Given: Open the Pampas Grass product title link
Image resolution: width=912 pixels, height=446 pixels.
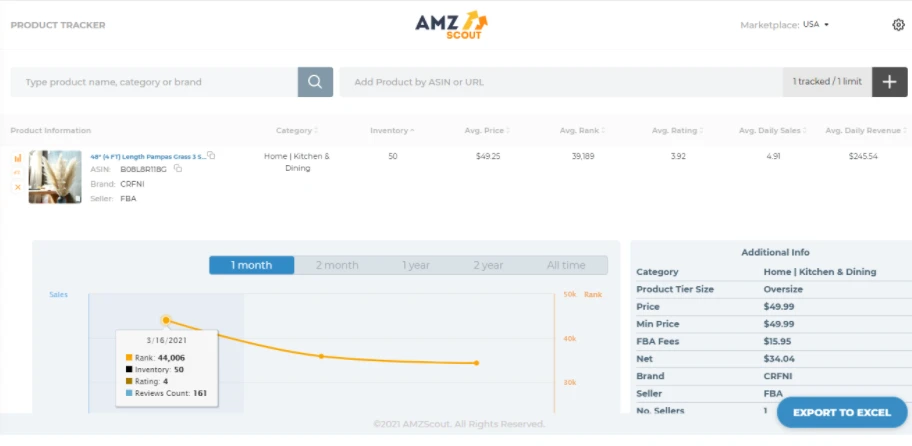Looking at the screenshot, I should [x=148, y=156].
